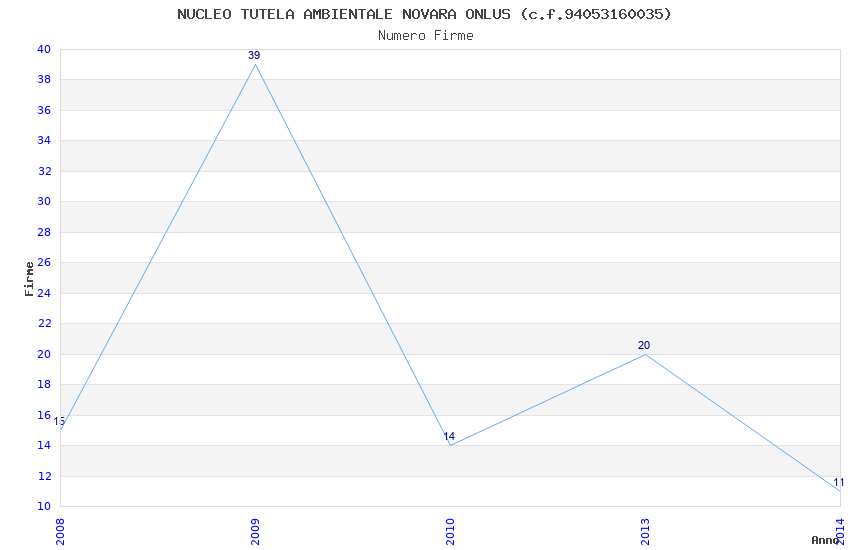This screenshot has height=550, width=850.
Task: Click the y-axis value 18
Action: coord(44,385)
